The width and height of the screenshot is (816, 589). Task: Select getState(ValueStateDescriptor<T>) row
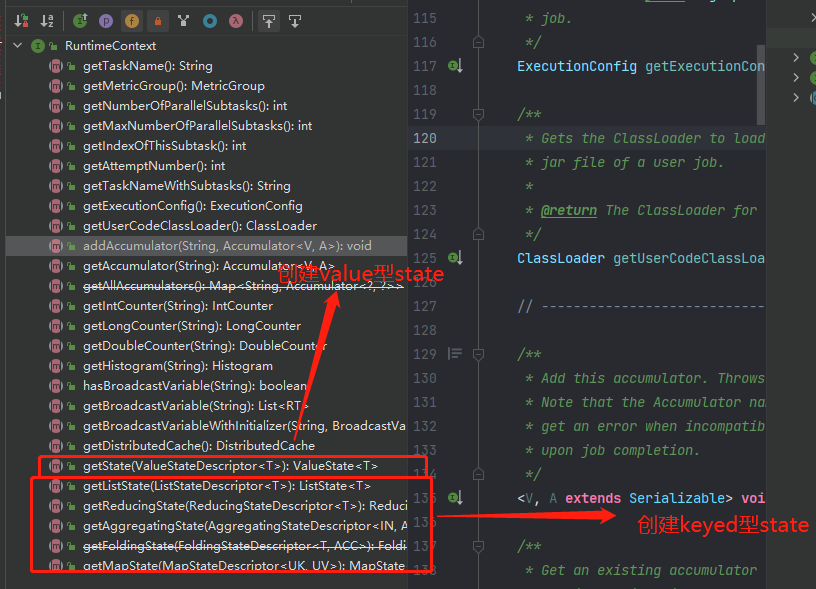click(207, 466)
